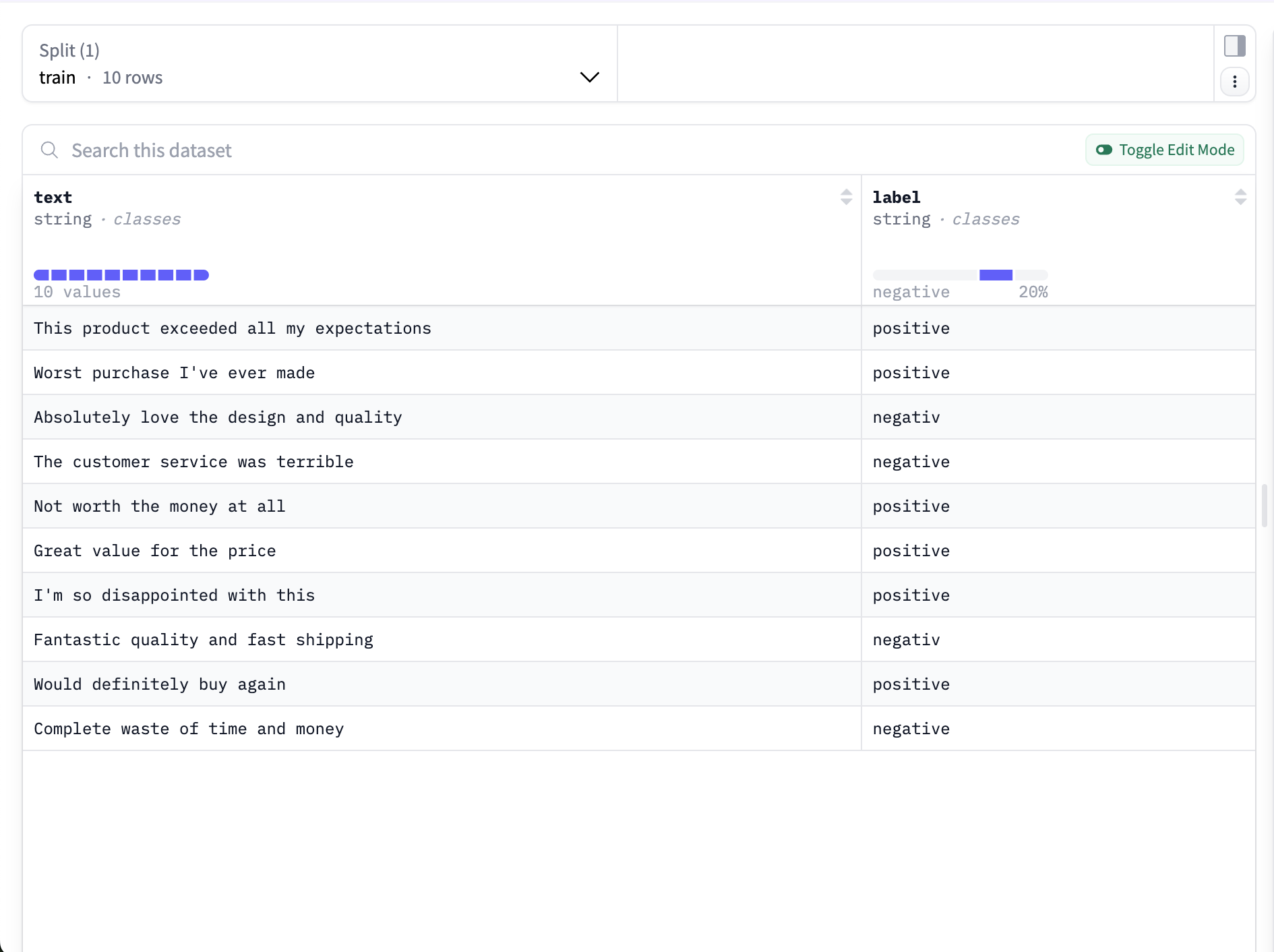The image size is (1274, 952).
Task: Click the negative 20% distribution bar
Action: pos(960,274)
